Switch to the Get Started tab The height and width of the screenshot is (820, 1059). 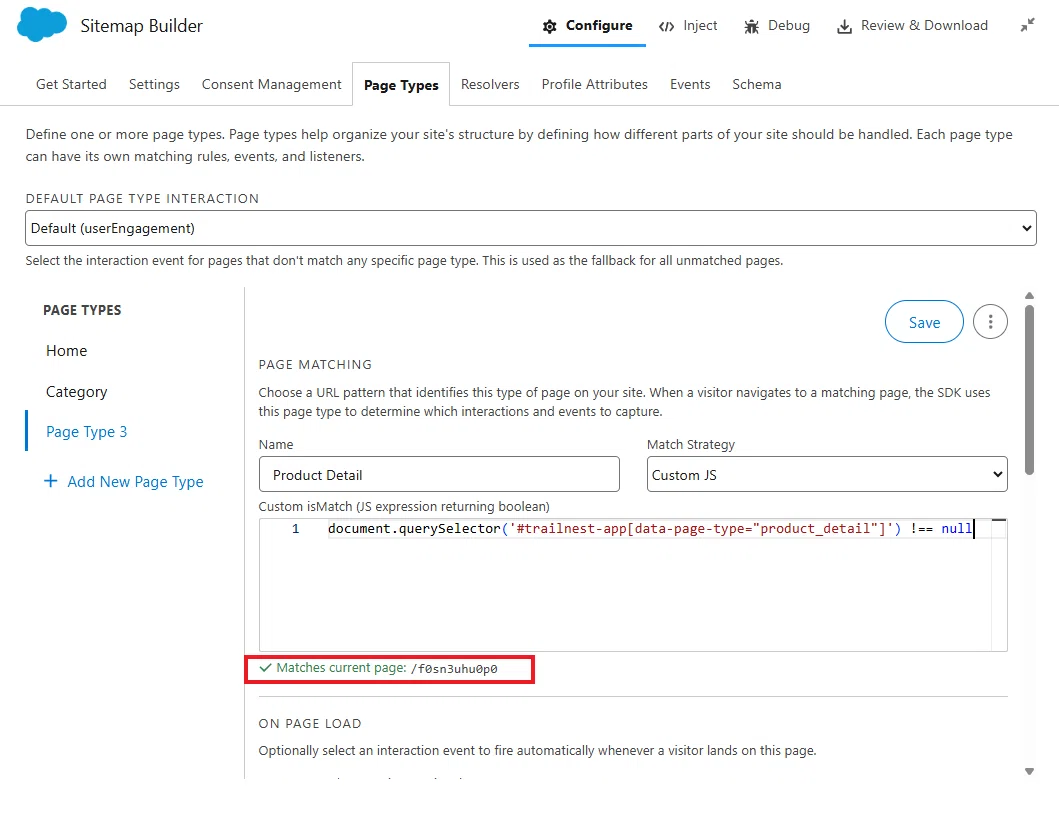point(71,84)
